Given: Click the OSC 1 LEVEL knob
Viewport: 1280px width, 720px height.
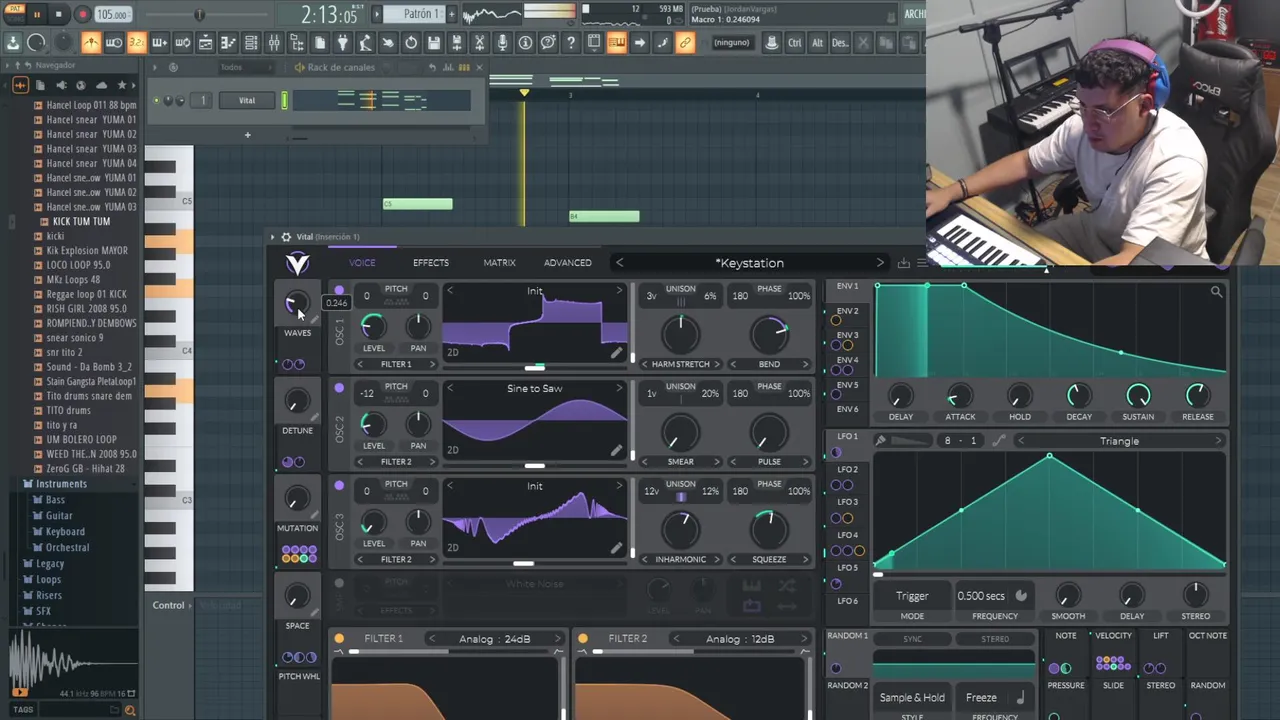Looking at the screenshot, I should coord(372,326).
